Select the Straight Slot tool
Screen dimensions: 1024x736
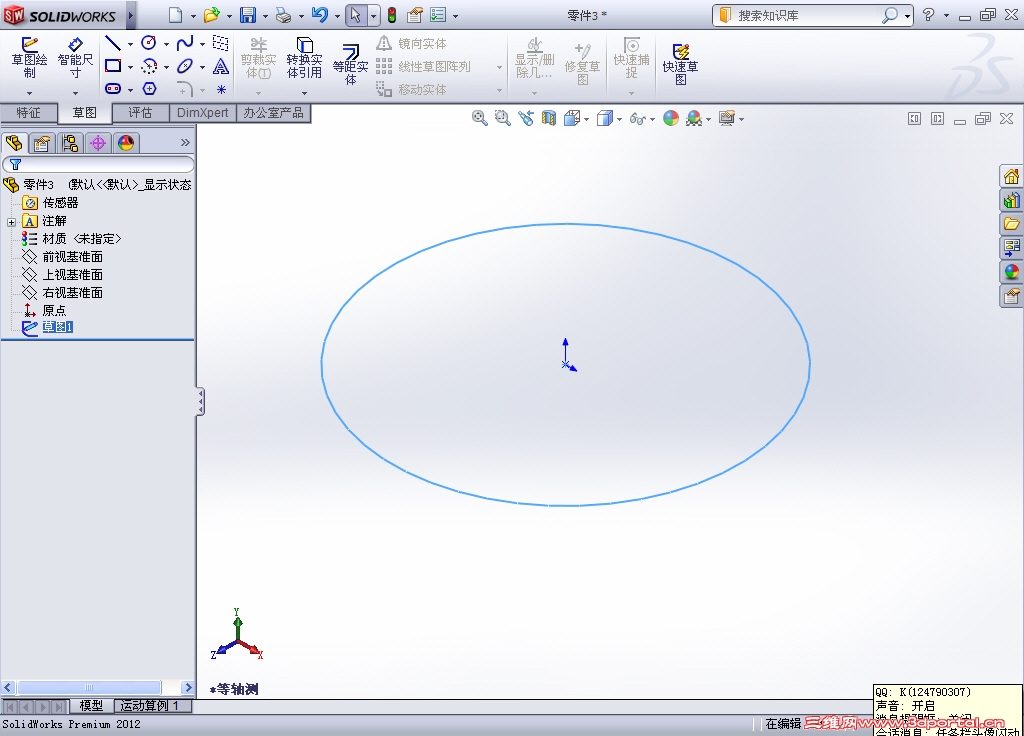(113, 88)
